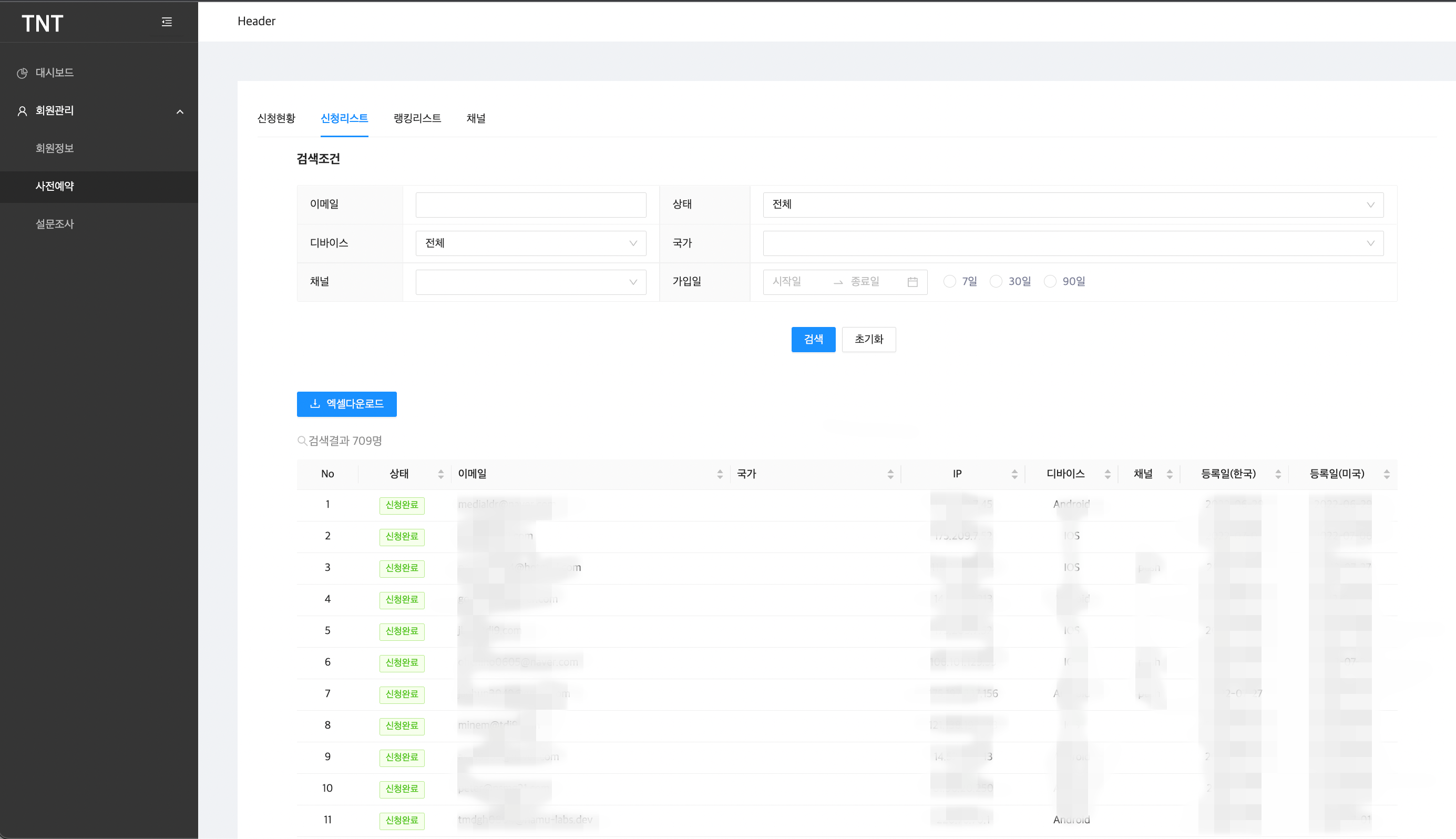Click the 초기화 reset button
The width and height of the screenshot is (1456, 839).
pos(868,340)
